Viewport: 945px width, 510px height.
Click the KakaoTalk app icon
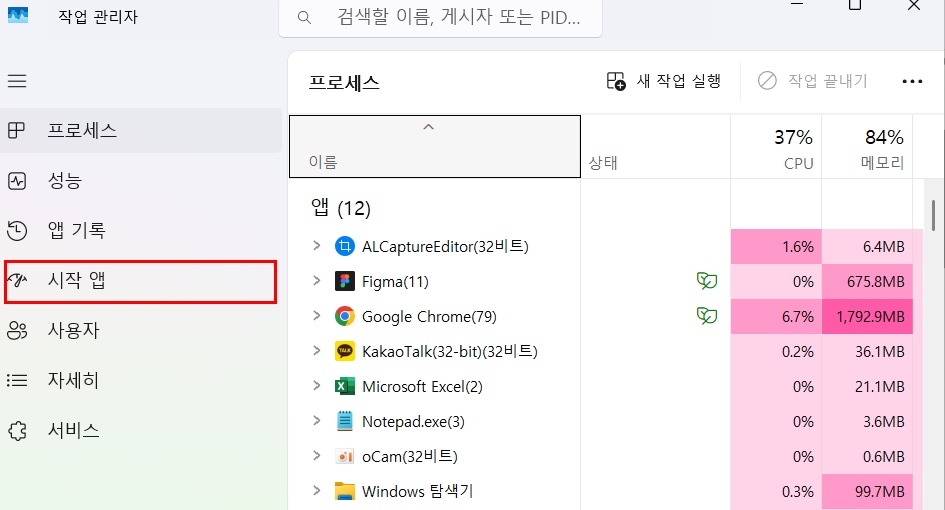tap(345, 351)
